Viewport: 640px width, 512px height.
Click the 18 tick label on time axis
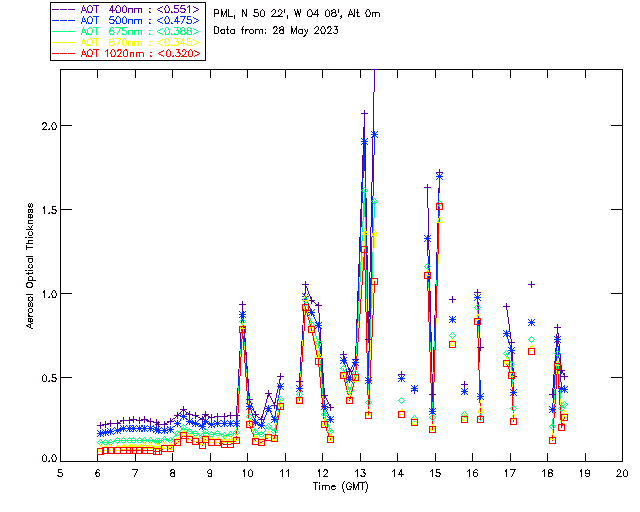(547, 473)
